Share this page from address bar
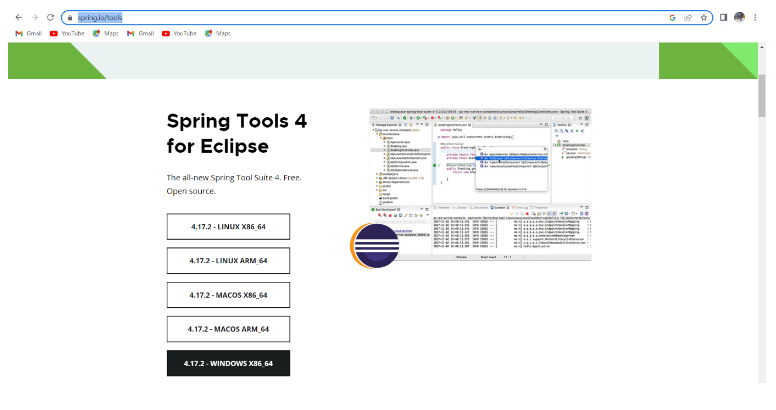This screenshot has width=776, height=410. point(688,18)
